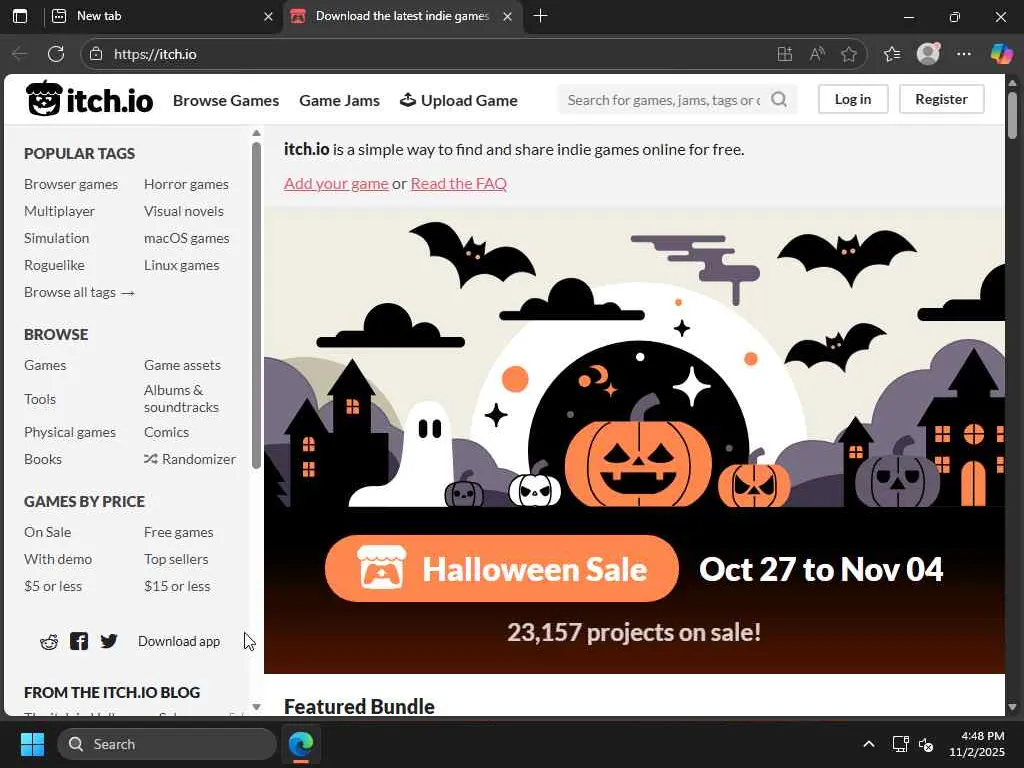This screenshot has width=1024, height=768.
Task: Open the Simulation tag link
Action: [57, 238]
